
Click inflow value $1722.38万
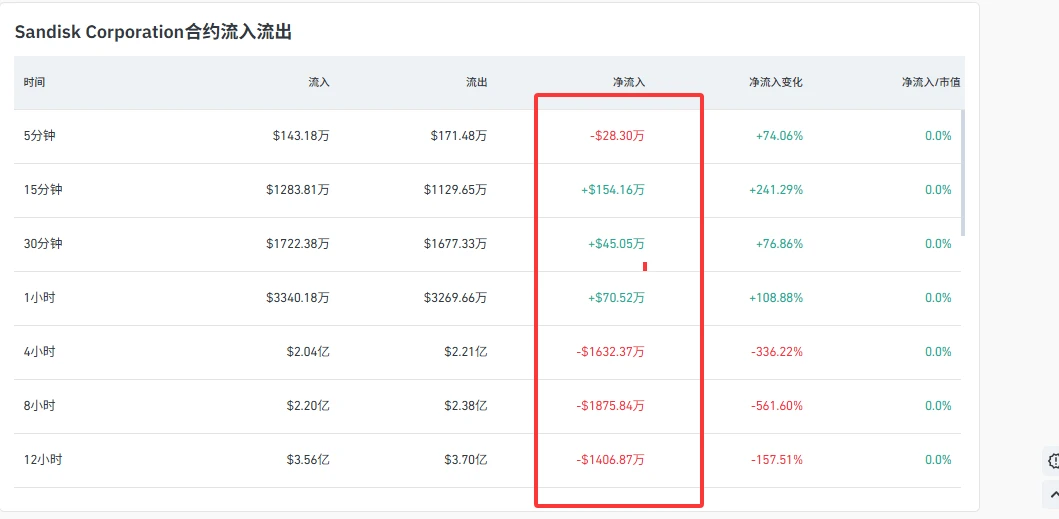pyautogui.click(x=298, y=244)
